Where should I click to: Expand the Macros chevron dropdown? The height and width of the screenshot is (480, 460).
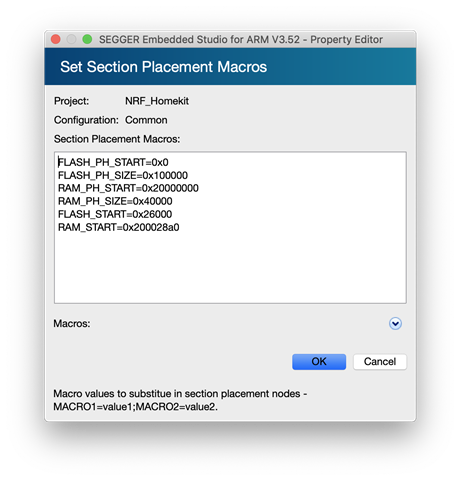[395, 323]
